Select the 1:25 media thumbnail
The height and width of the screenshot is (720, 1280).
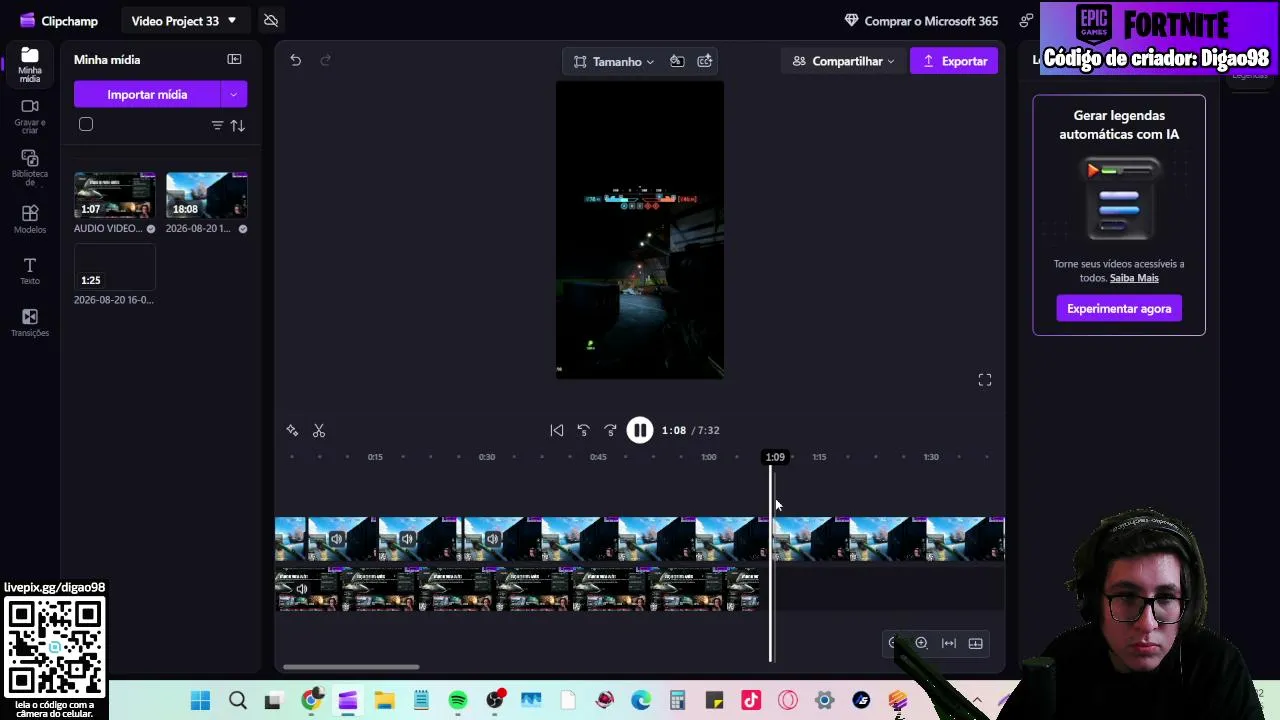pyautogui.click(x=114, y=267)
